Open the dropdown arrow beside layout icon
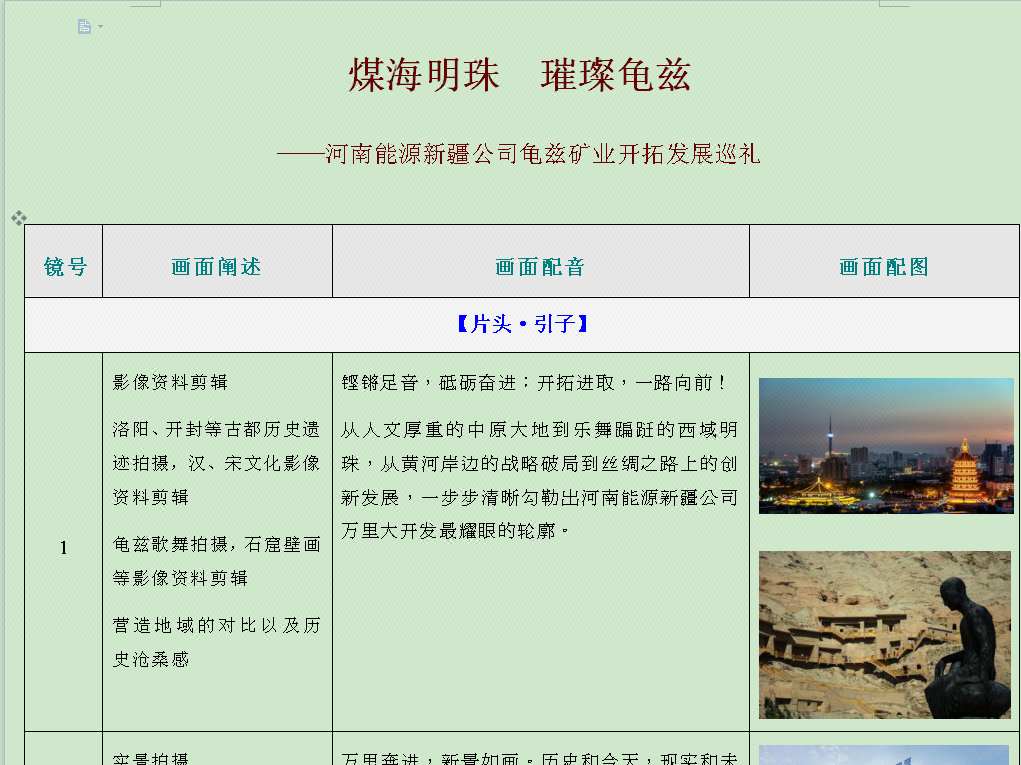The image size is (1021, 765). (x=100, y=27)
